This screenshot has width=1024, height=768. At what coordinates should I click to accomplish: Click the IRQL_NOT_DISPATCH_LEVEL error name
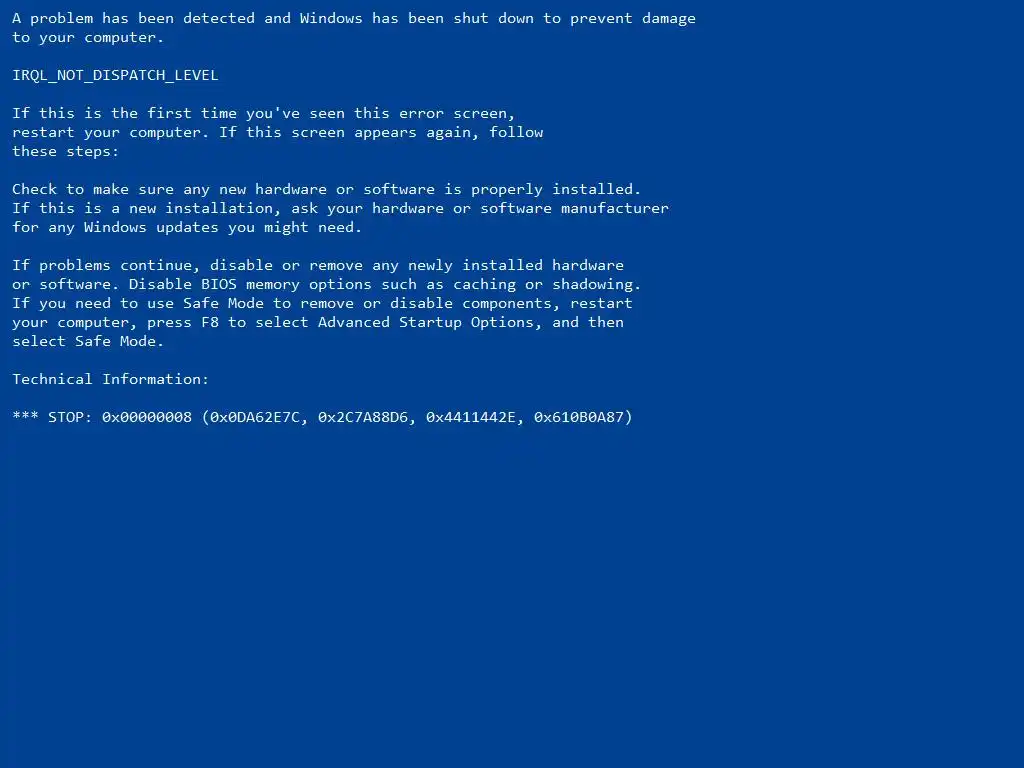[x=115, y=75]
